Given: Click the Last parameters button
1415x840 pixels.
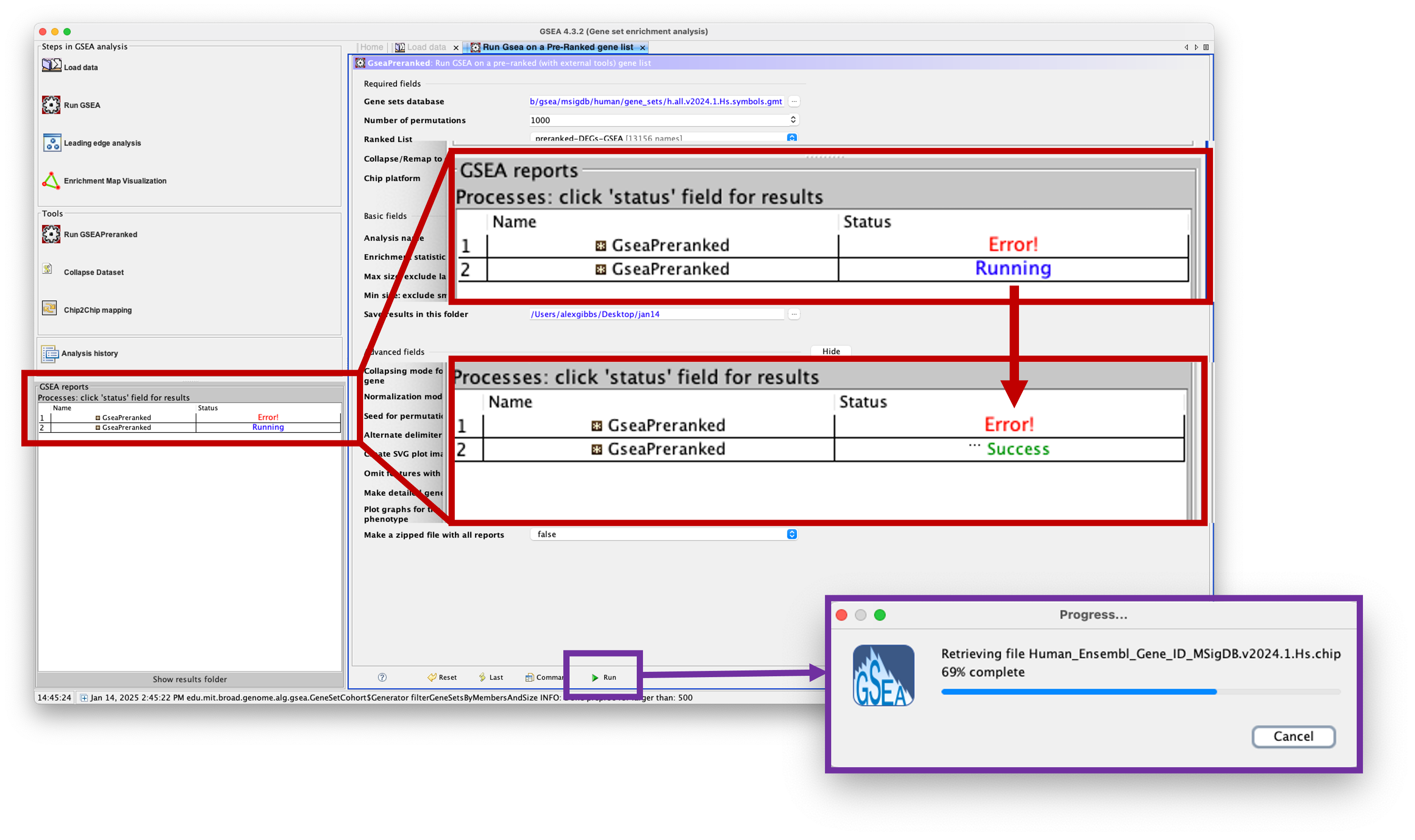Looking at the screenshot, I should tap(491, 677).
